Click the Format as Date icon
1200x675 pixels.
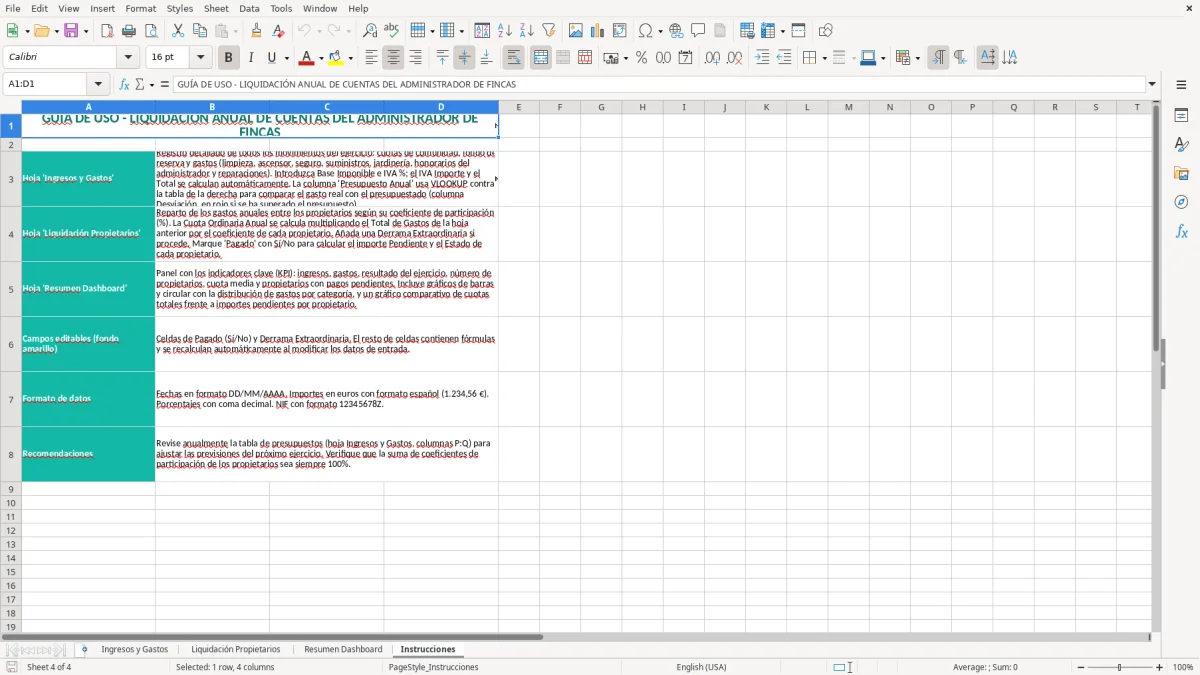pyautogui.click(x=686, y=58)
